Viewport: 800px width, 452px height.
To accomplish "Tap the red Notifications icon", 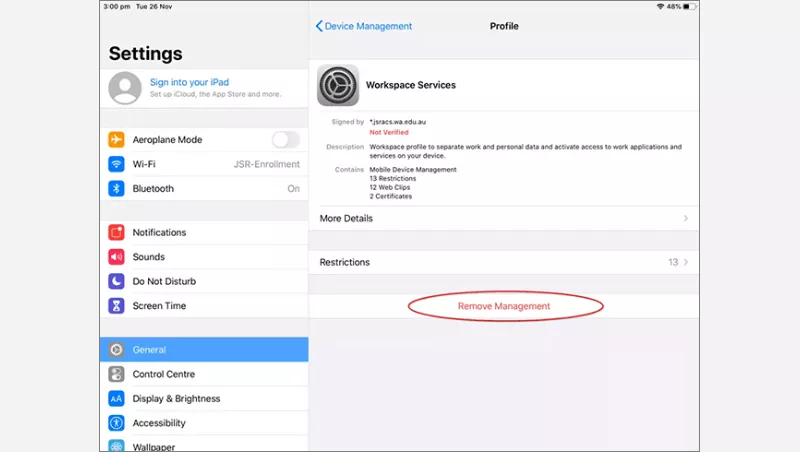I will pos(116,232).
